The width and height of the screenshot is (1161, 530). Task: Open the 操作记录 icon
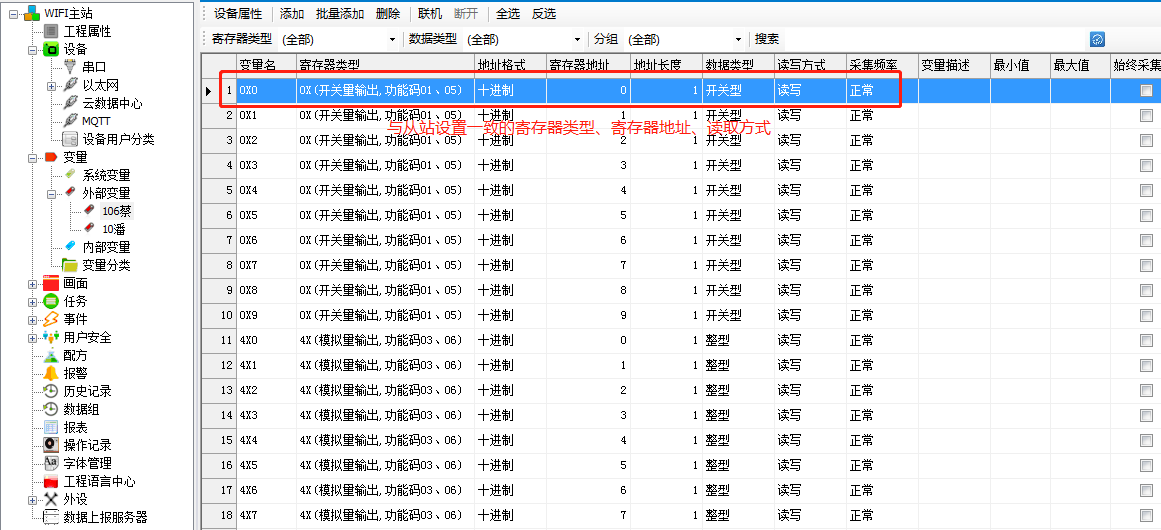50,445
